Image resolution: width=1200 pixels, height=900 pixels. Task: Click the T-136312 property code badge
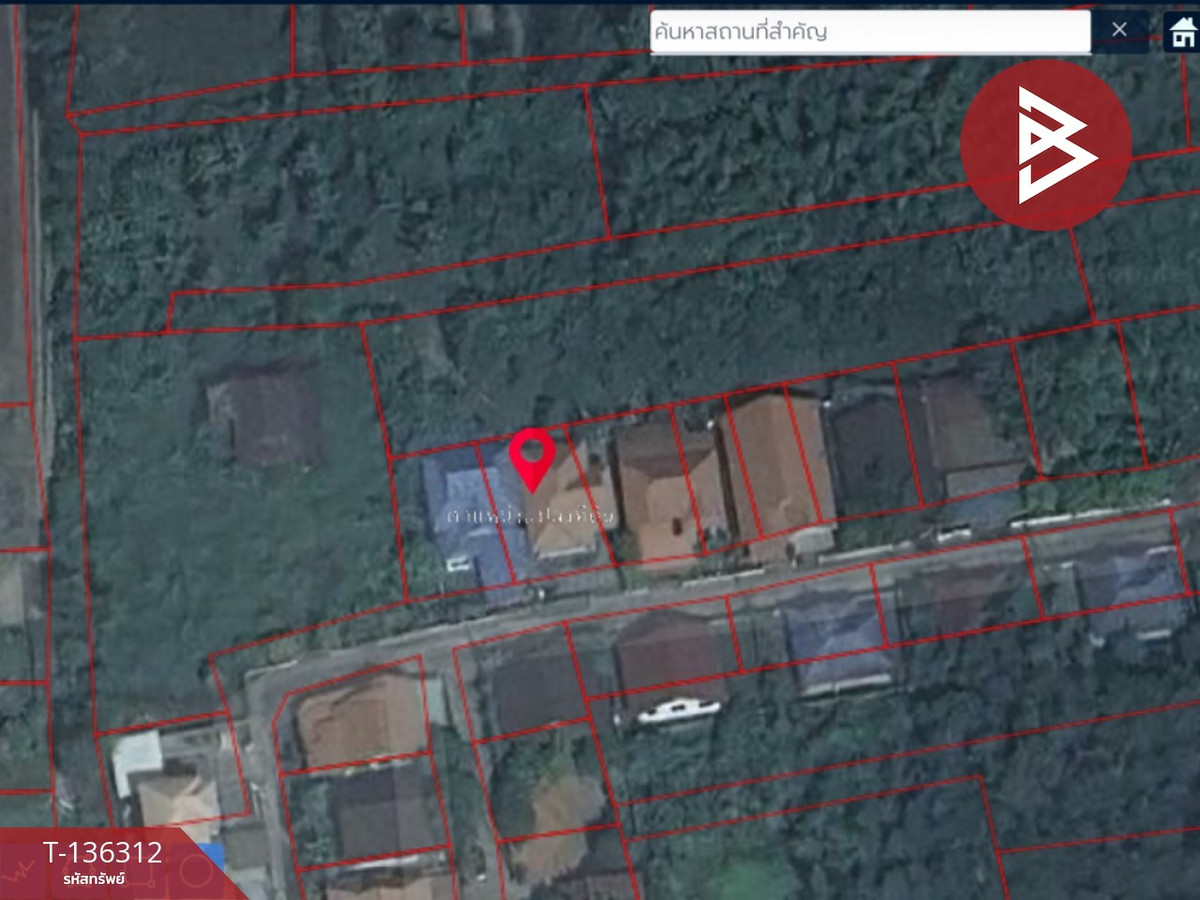(102, 852)
